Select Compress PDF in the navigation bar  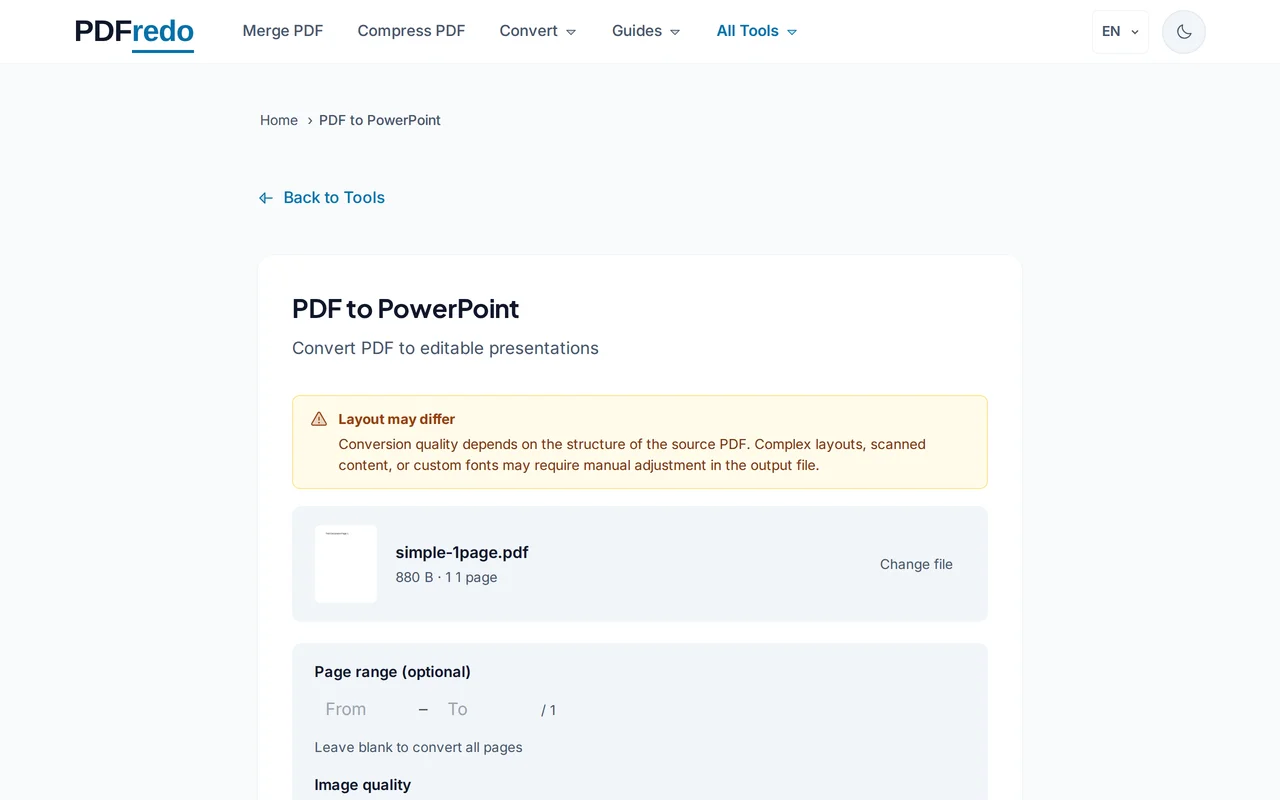(411, 31)
